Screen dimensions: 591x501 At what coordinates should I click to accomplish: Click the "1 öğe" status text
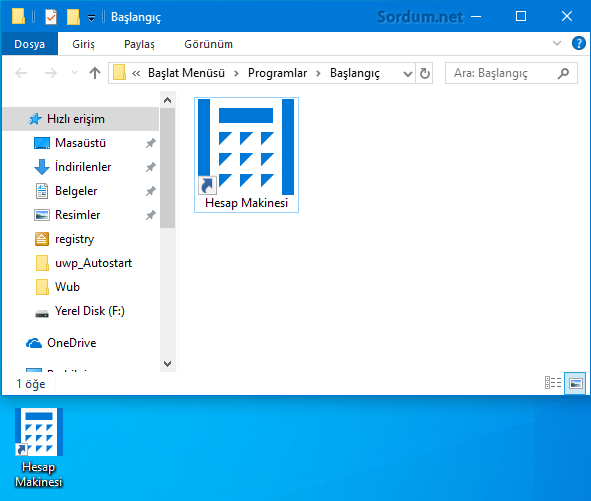(x=31, y=384)
